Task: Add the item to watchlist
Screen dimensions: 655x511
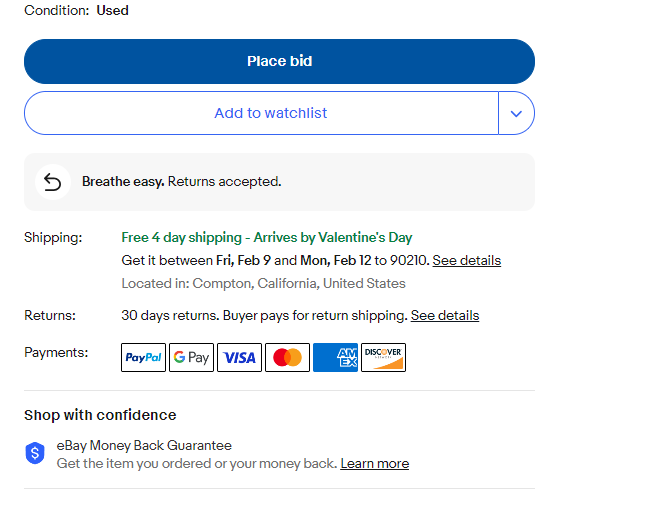Action: [x=270, y=113]
